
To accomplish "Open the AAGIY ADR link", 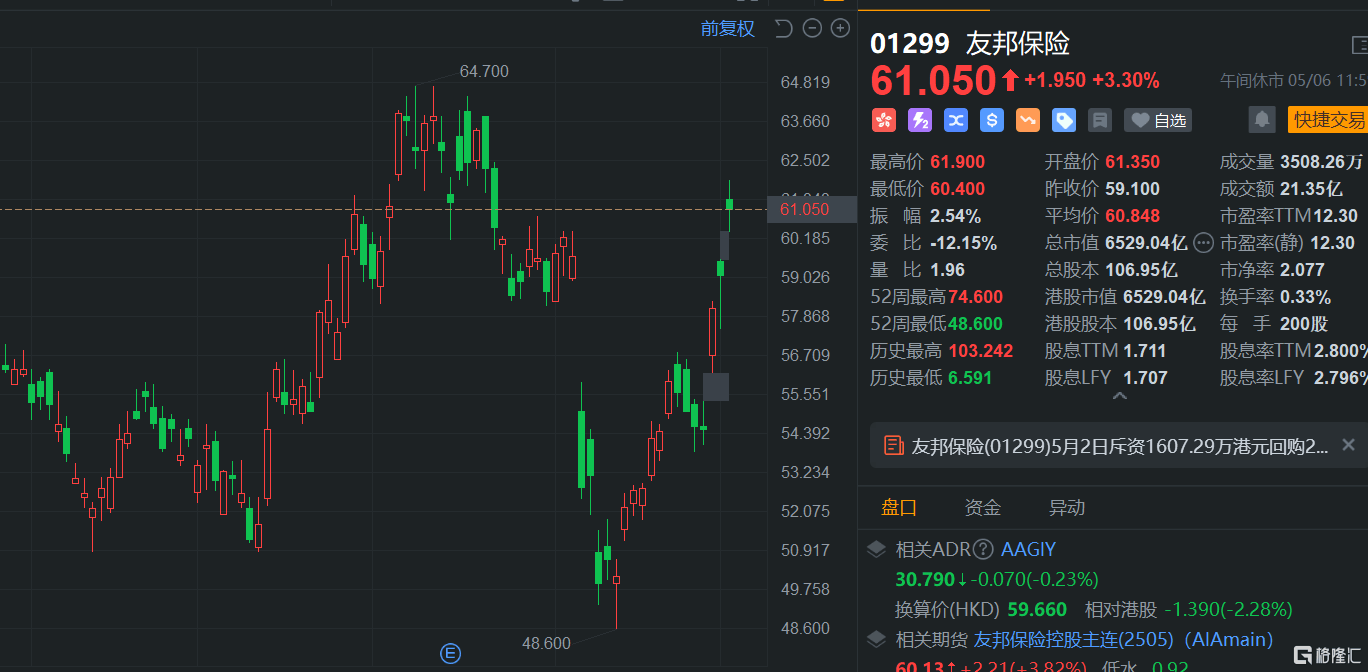I will click(x=1028, y=549).
